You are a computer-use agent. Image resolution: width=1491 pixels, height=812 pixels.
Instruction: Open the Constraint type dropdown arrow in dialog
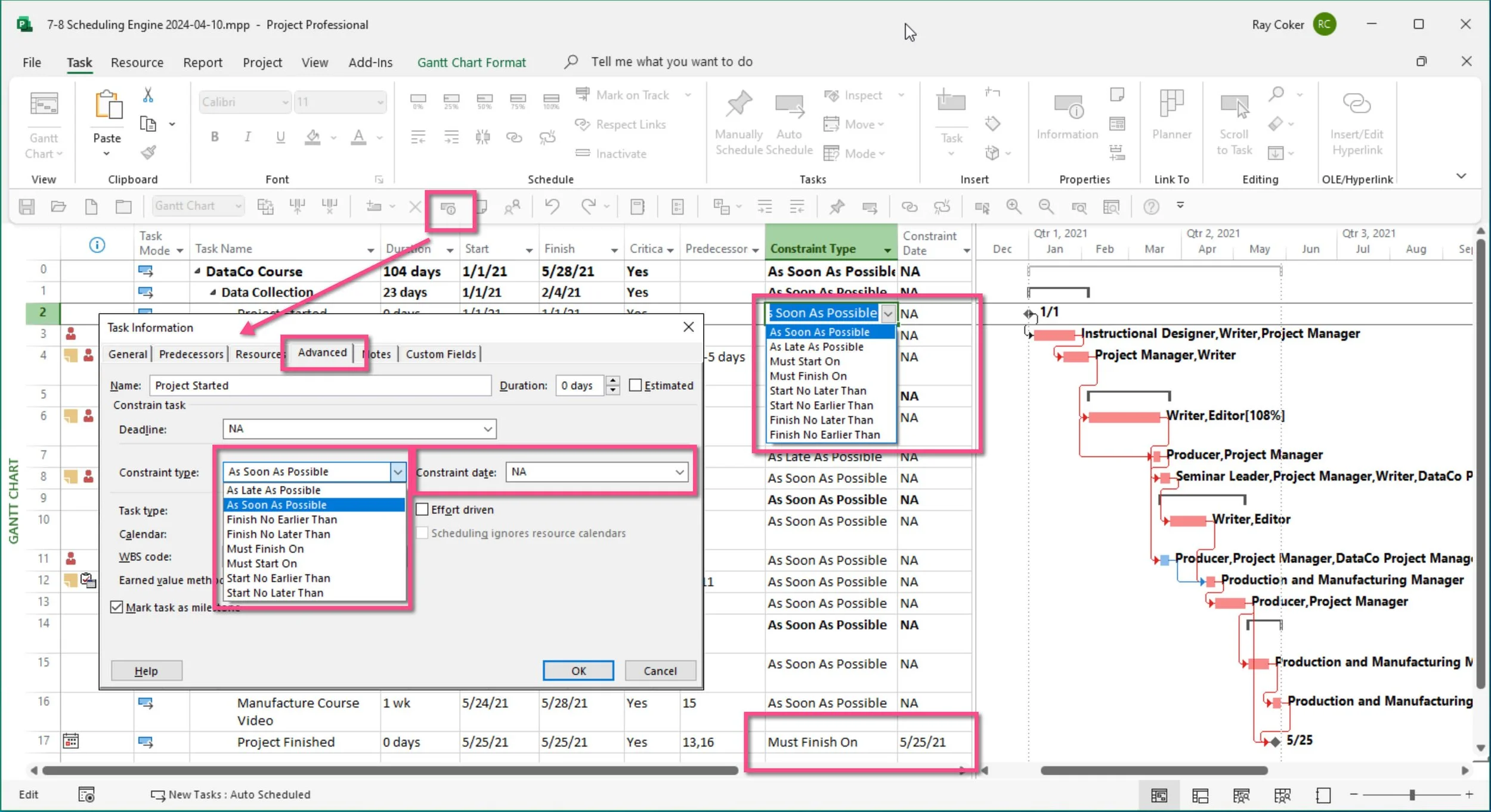[x=398, y=472]
